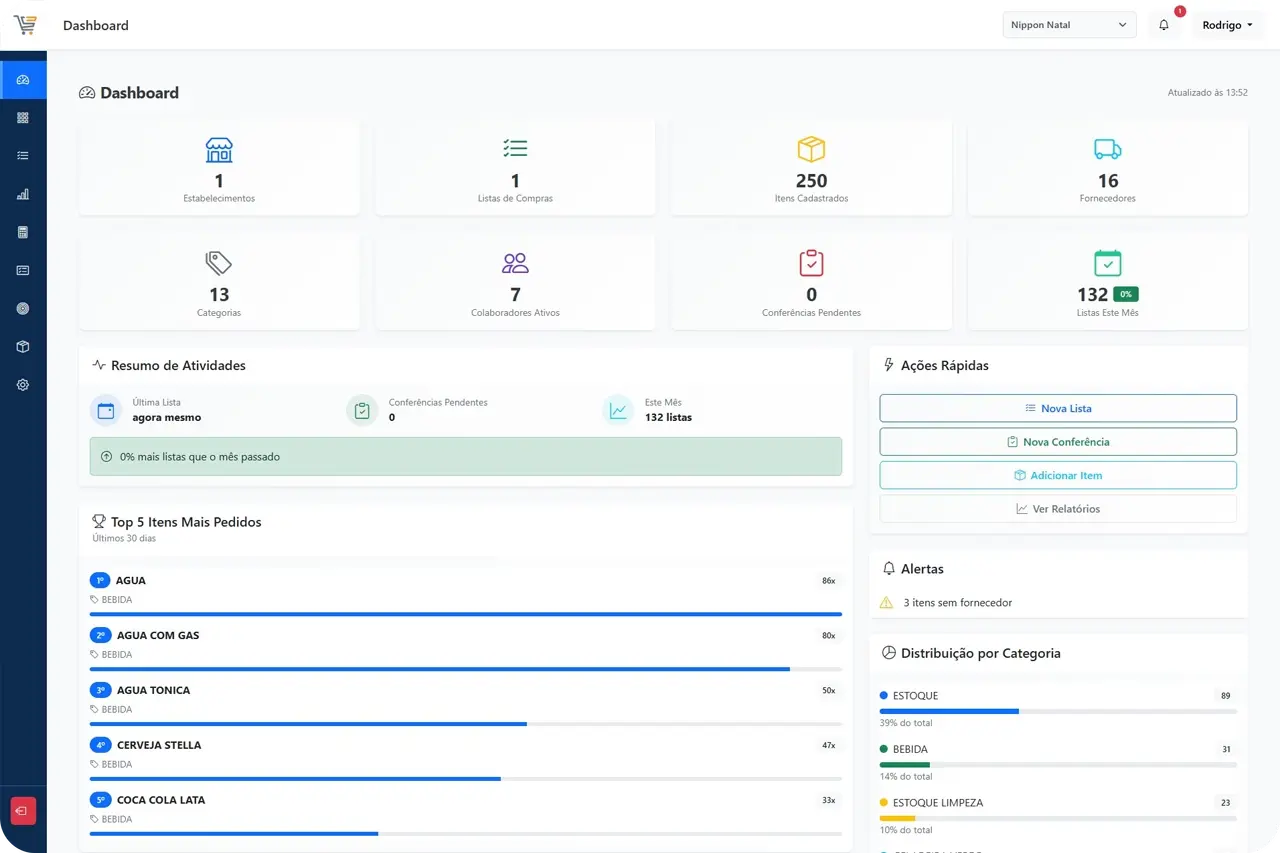Screen dimensions: 1280x853
Task: Click the disc target icon in sidebar
Action: tap(23, 309)
